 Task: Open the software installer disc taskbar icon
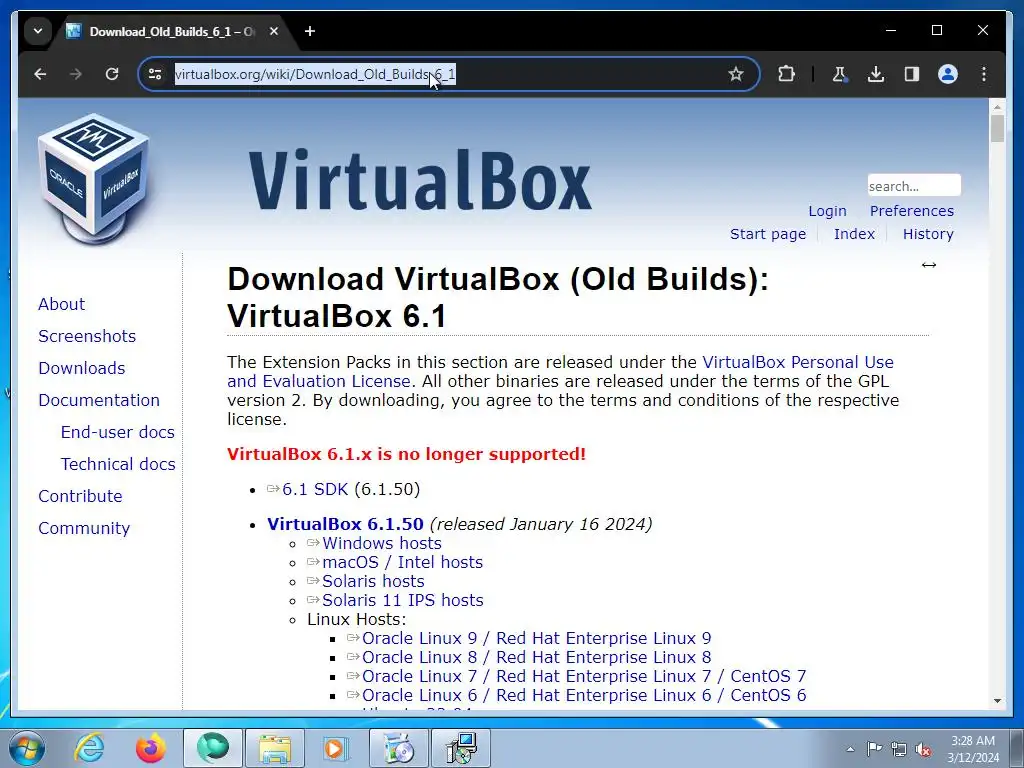[x=399, y=748]
